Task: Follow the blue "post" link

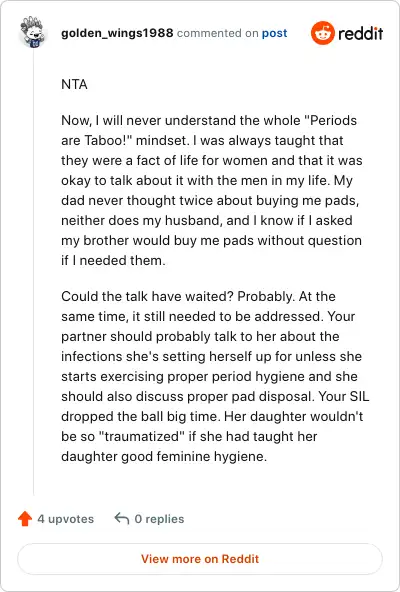Action: coord(275,33)
